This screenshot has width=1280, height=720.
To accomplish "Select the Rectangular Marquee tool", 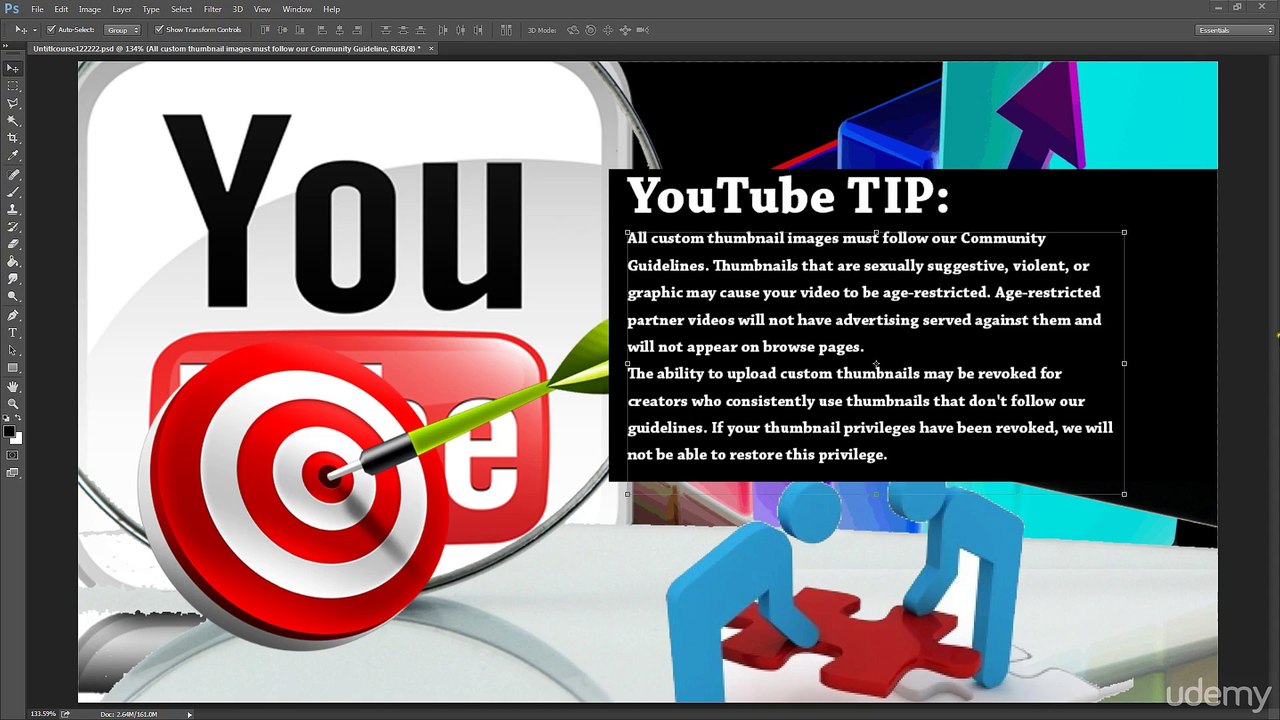I will coord(13,86).
